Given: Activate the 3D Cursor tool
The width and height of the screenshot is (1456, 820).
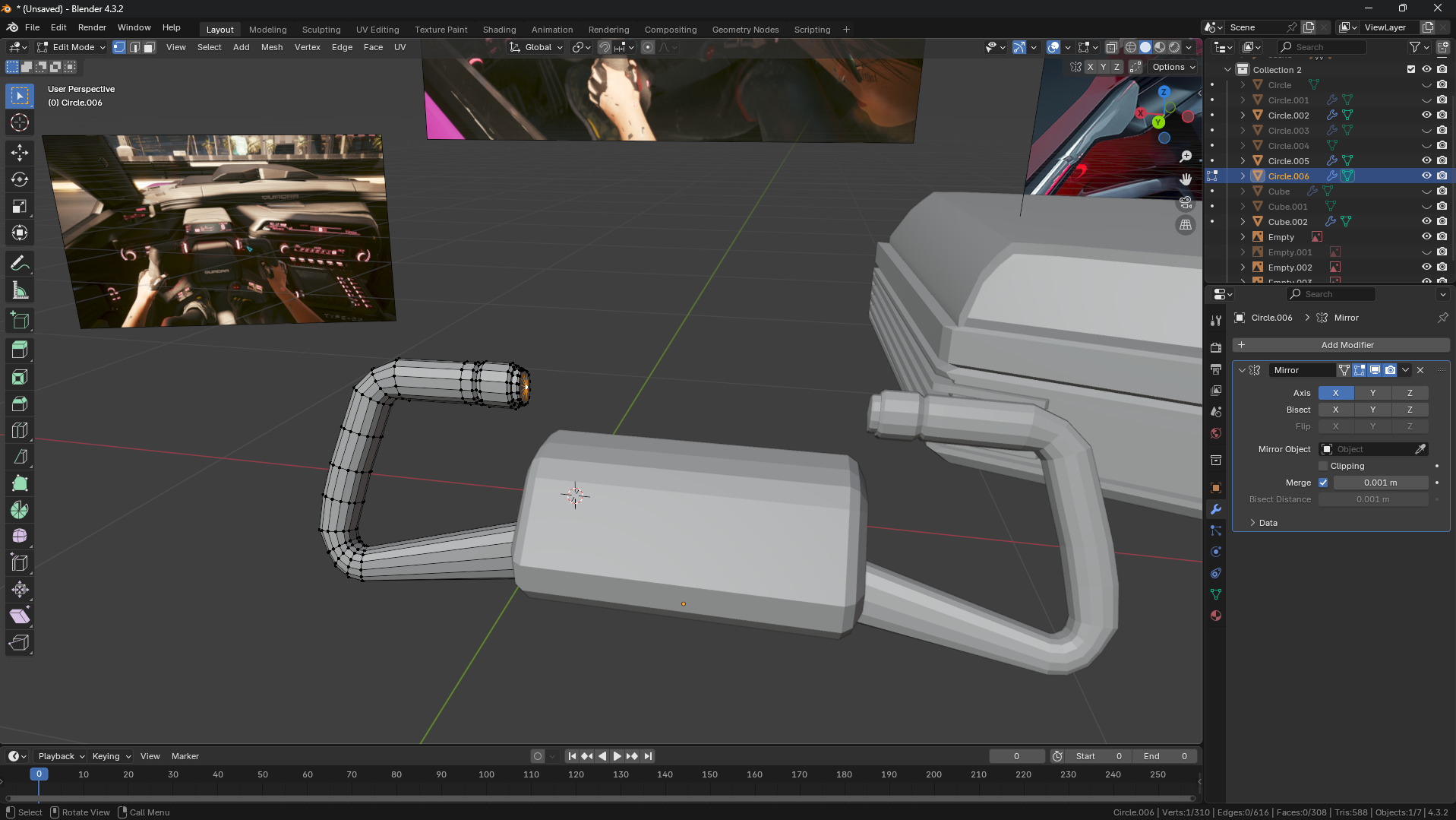Looking at the screenshot, I should [x=20, y=122].
